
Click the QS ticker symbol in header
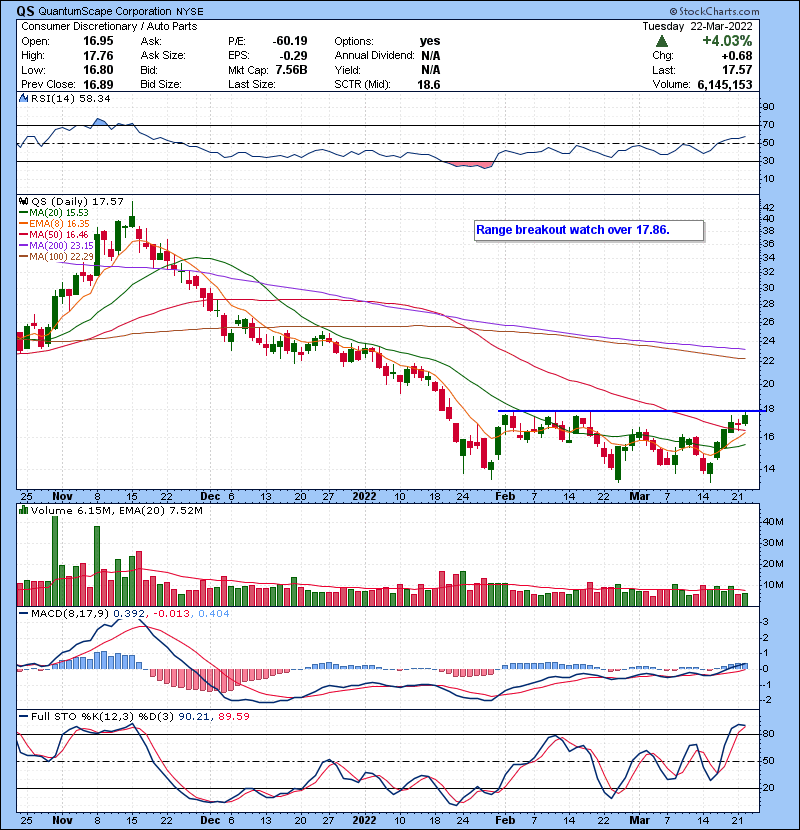[25, 11]
